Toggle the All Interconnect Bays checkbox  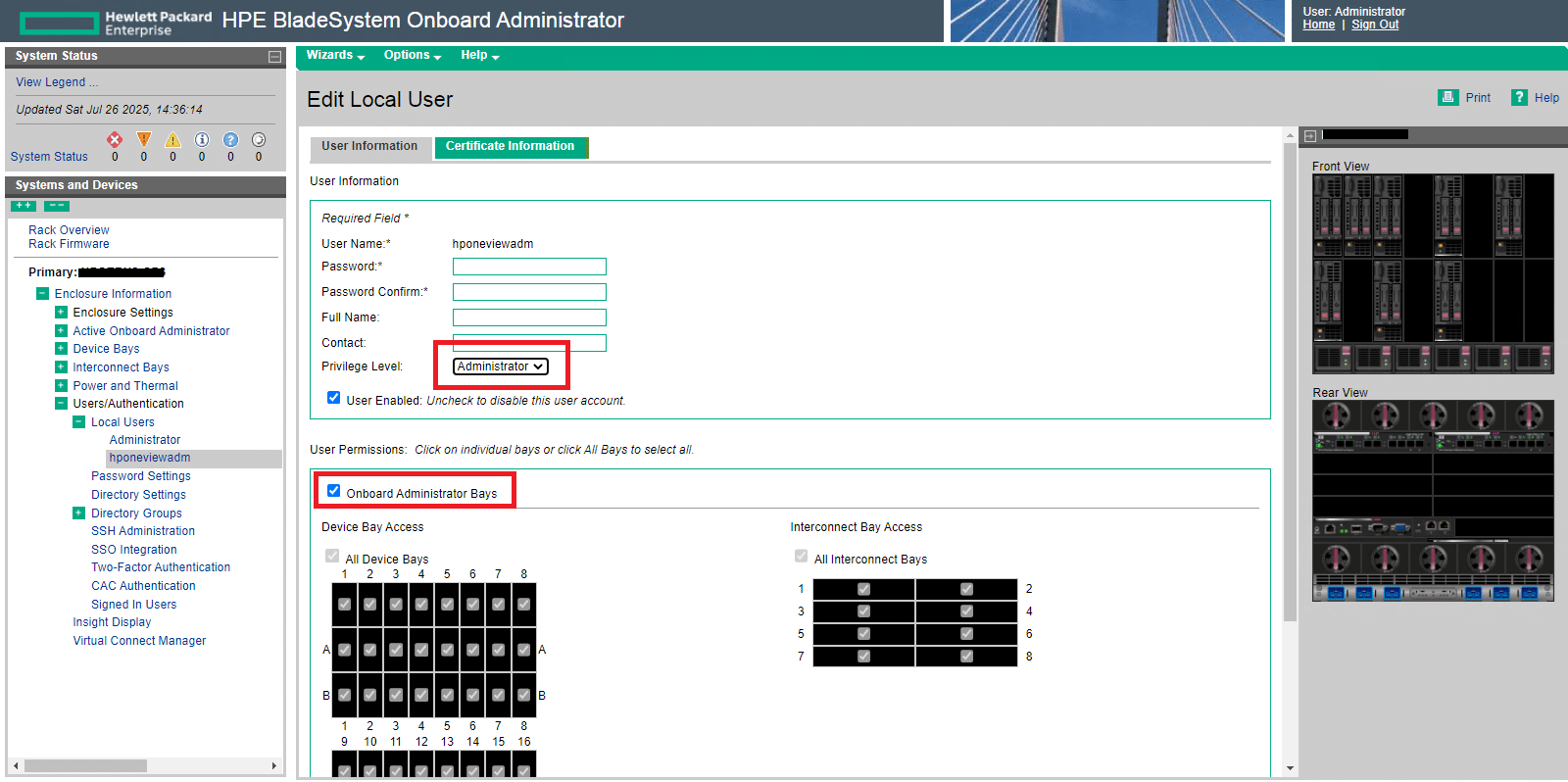(802, 556)
